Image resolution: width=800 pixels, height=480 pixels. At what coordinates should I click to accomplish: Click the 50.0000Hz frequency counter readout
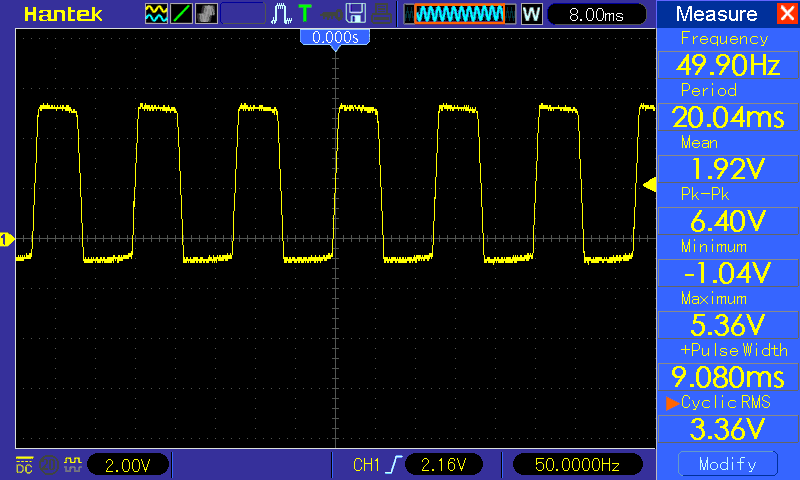pyautogui.click(x=577, y=465)
